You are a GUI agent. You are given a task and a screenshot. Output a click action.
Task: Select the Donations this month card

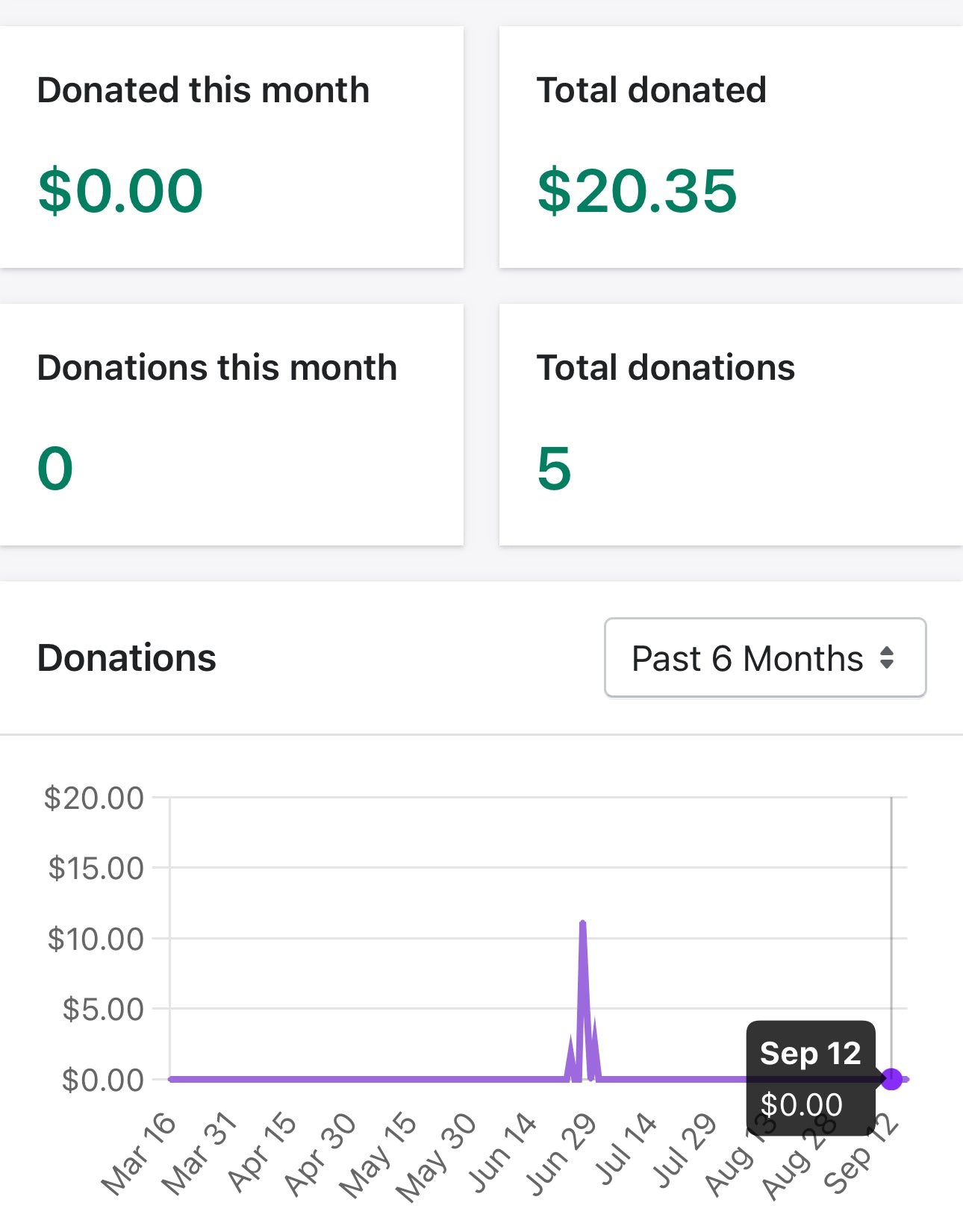[x=231, y=425]
